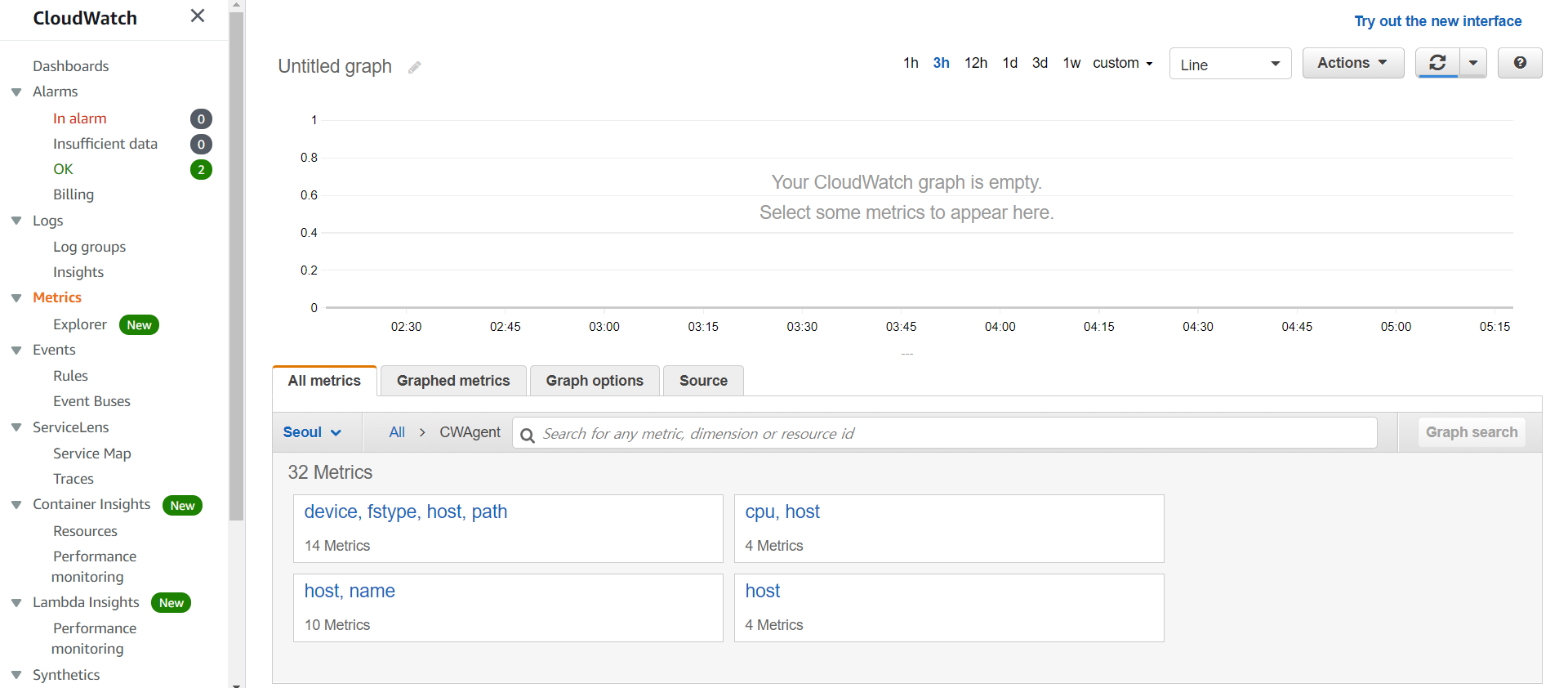Collapse the Logs section triangle
Screen dimensions: 1568x688
(16, 221)
